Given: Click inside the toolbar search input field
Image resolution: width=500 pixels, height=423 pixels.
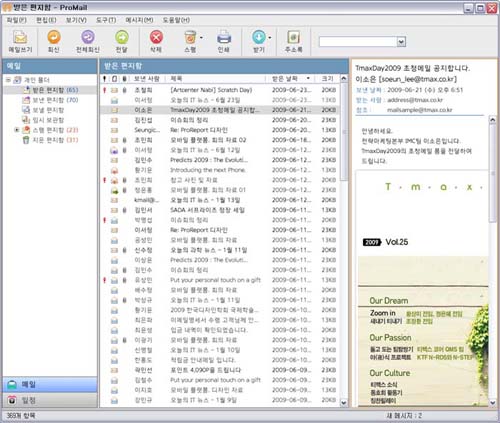Looking at the screenshot, I should pyautogui.click(x=358, y=42).
